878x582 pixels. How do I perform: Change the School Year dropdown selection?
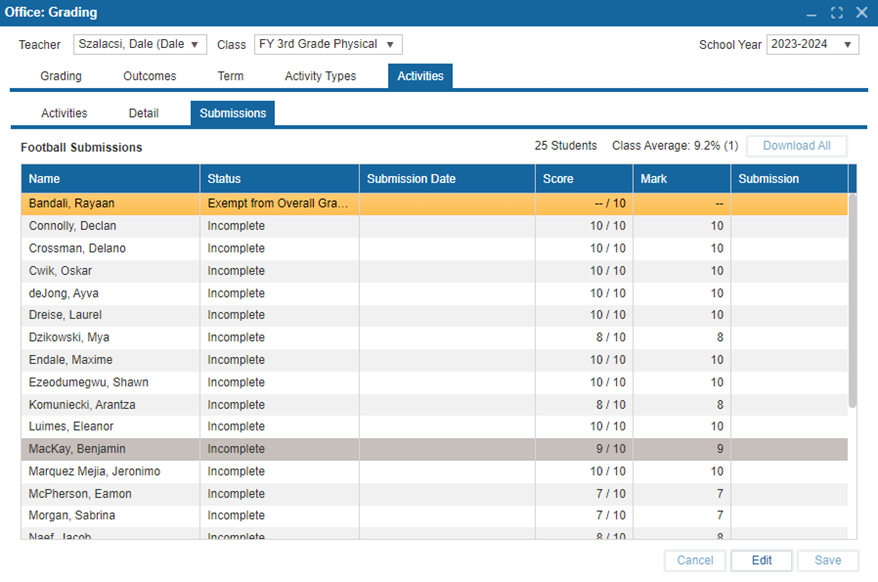pos(812,45)
